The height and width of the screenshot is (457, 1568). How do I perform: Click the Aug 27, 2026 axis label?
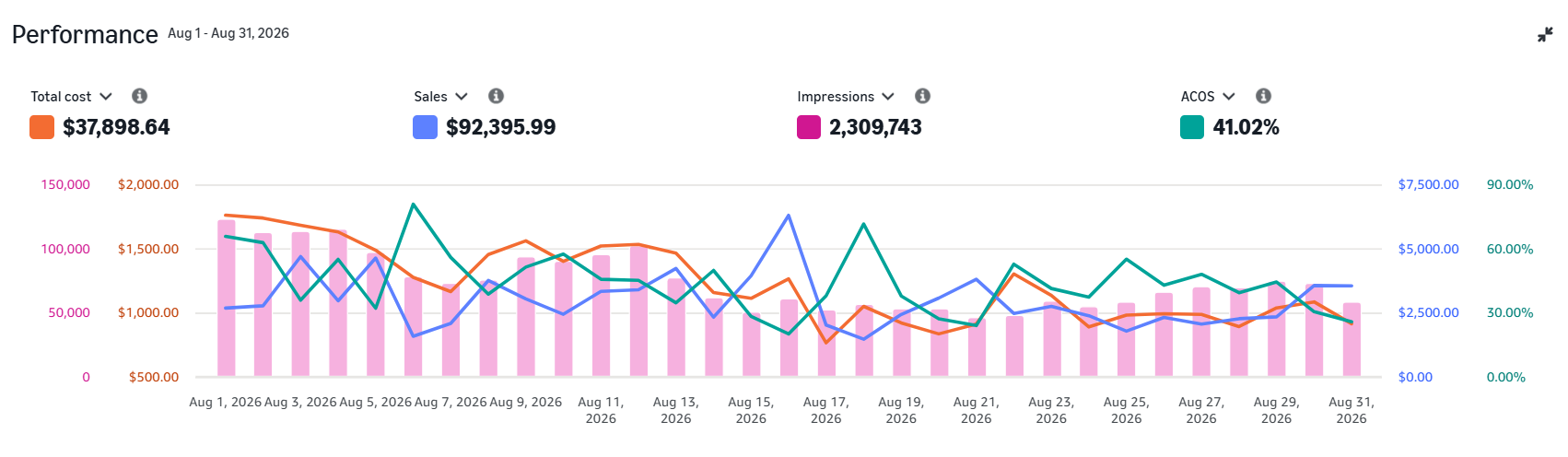pos(1201,410)
